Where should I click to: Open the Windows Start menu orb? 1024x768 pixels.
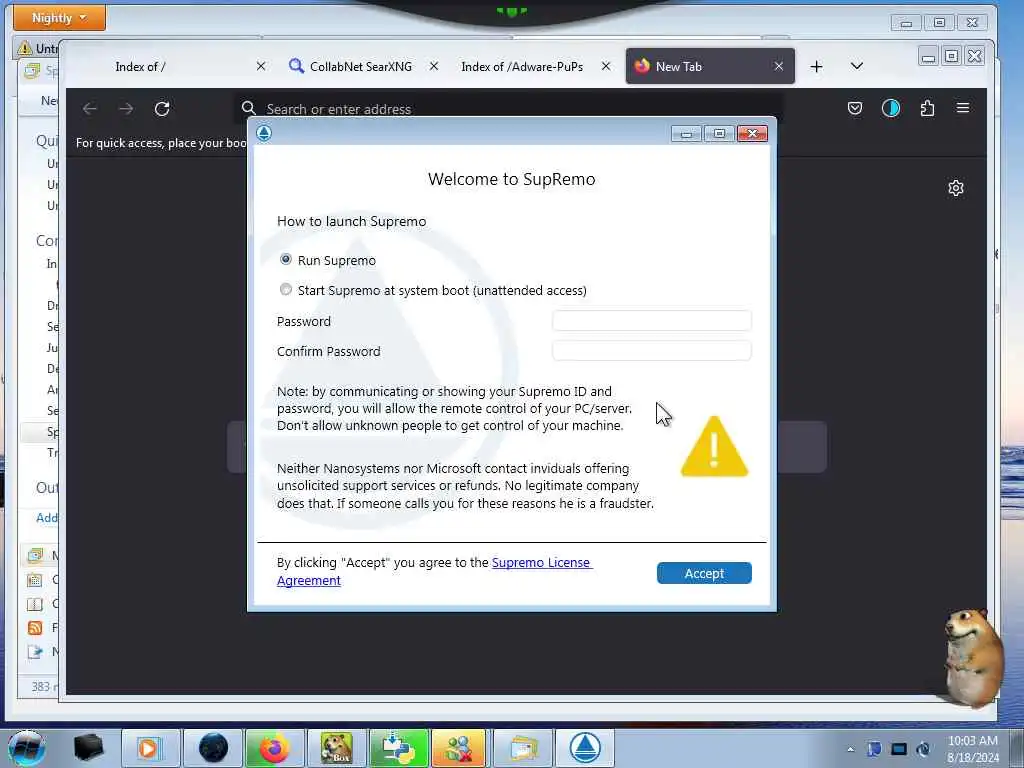click(26, 748)
